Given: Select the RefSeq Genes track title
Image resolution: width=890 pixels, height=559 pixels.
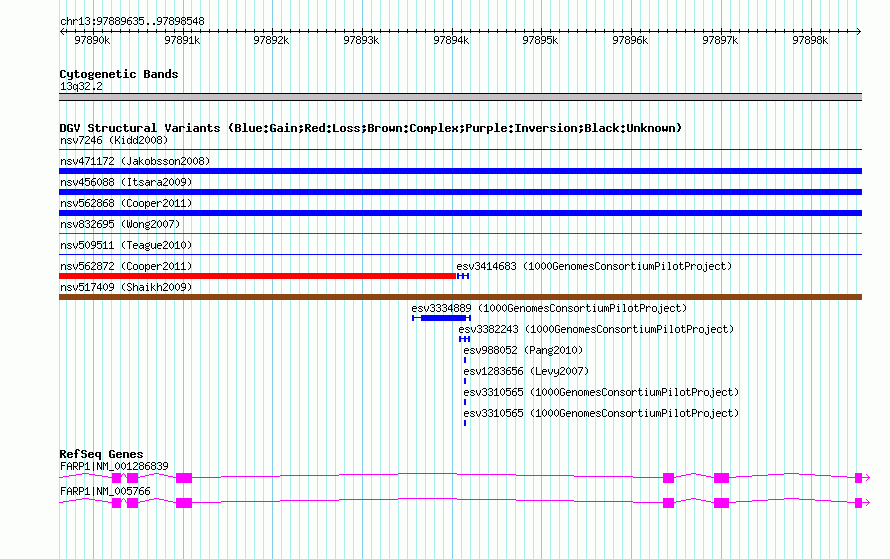Looking at the screenshot, I should [x=101, y=454].
